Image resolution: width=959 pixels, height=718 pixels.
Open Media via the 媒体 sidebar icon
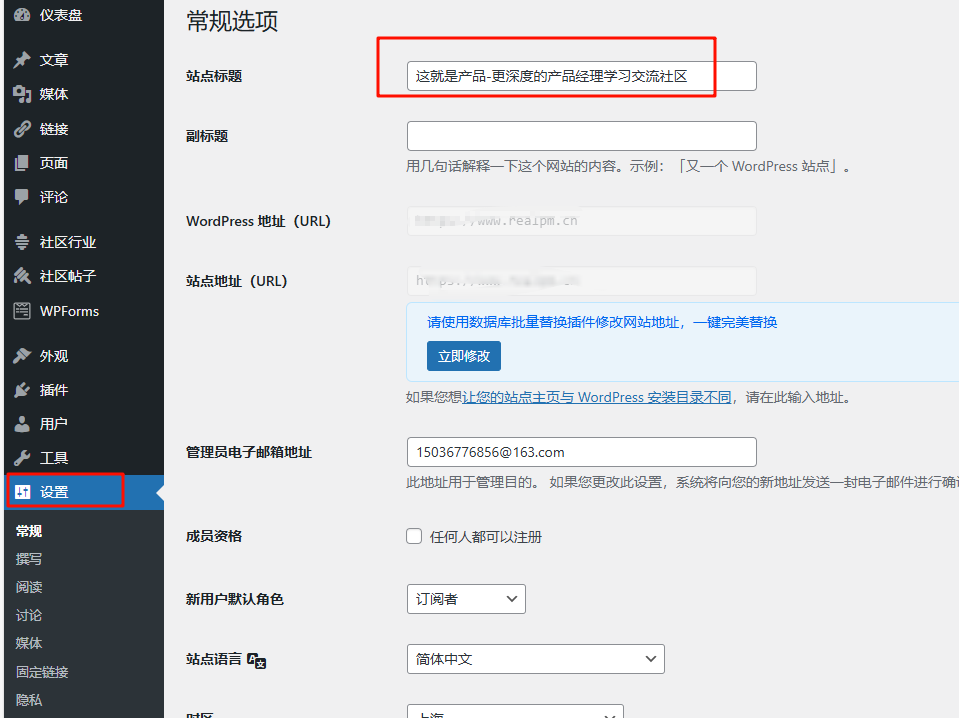click(22, 94)
